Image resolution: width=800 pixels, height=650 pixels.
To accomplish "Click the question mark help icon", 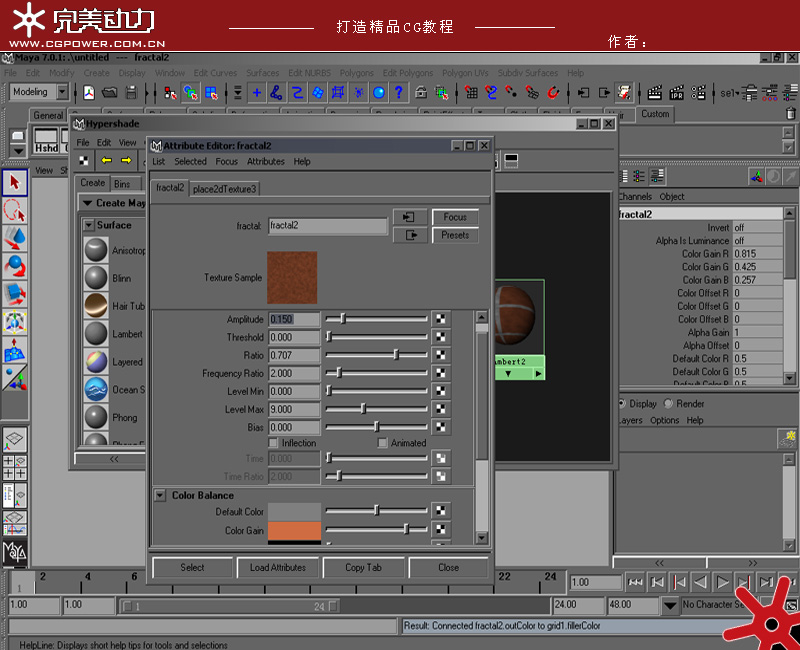I will (x=398, y=92).
